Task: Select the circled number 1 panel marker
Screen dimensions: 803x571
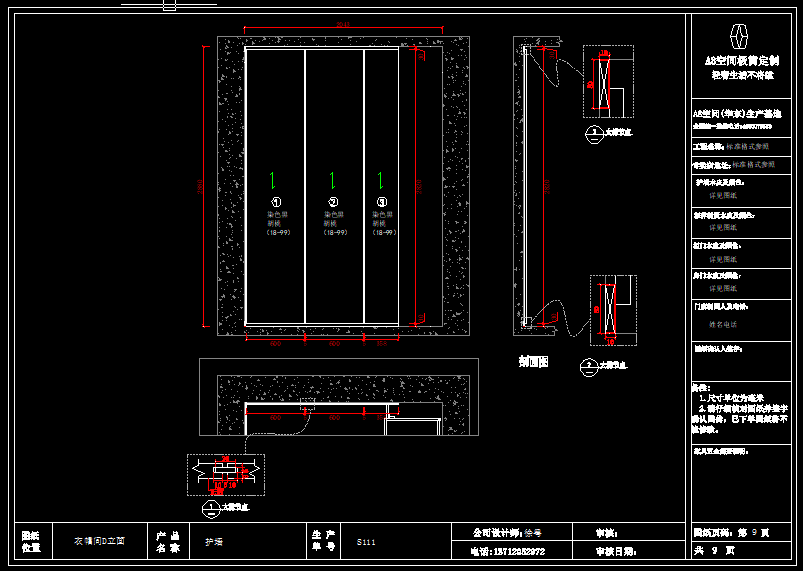Action: pos(276,202)
